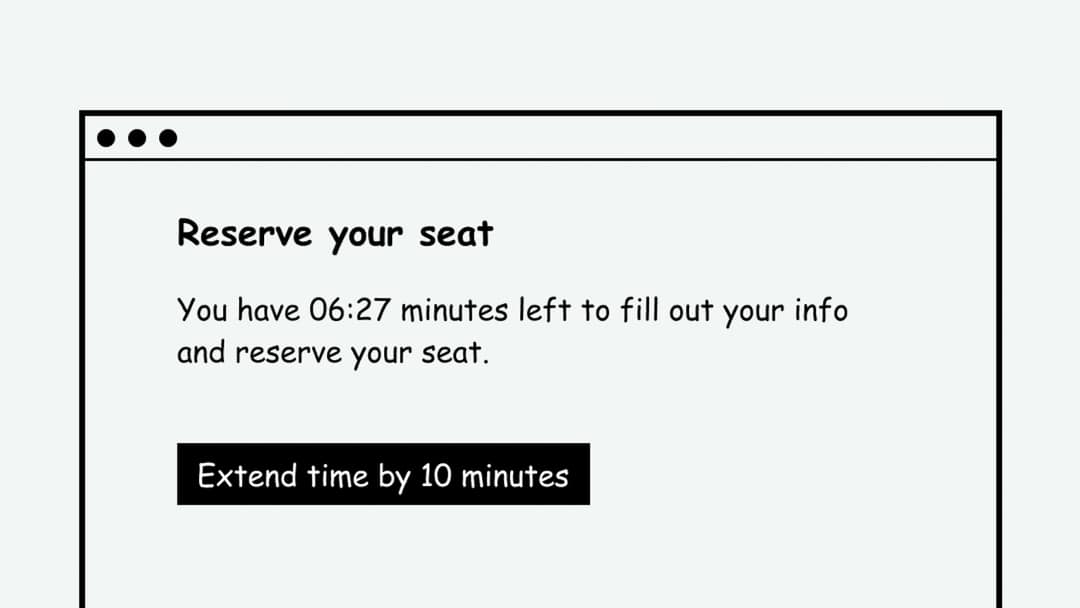Viewport: 1080px width, 608px height.
Task: Click the word "info" ending the first line
Action: 820,310
